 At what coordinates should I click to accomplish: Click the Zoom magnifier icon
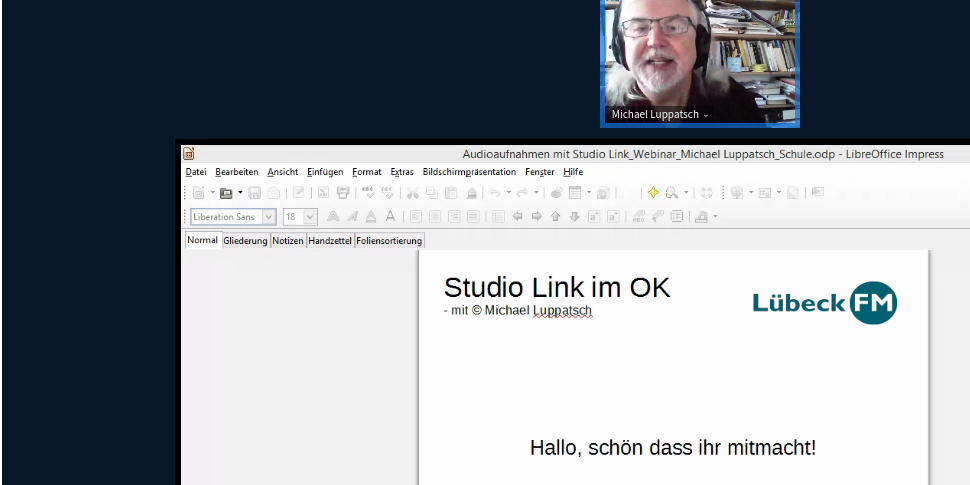point(672,193)
